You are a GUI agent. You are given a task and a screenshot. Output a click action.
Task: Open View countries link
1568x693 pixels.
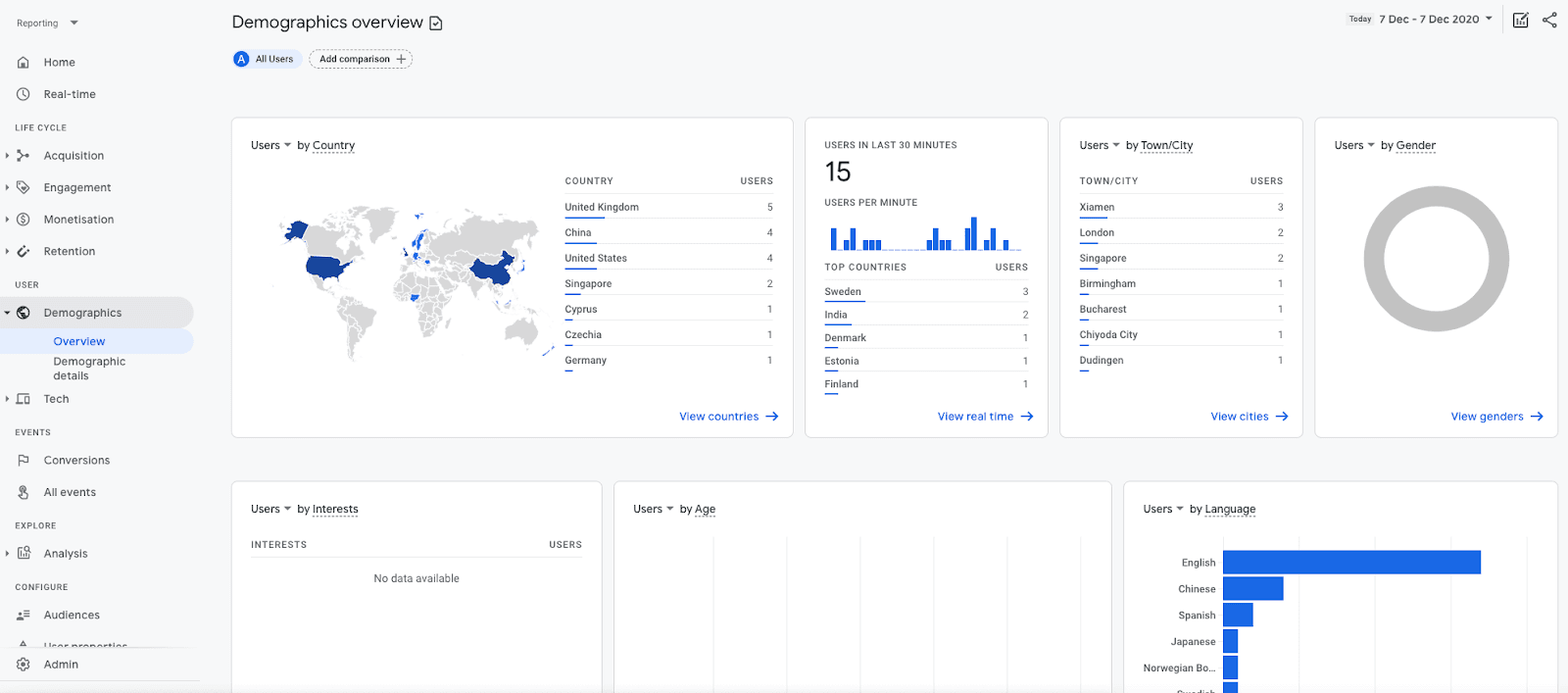pos(728,417)
